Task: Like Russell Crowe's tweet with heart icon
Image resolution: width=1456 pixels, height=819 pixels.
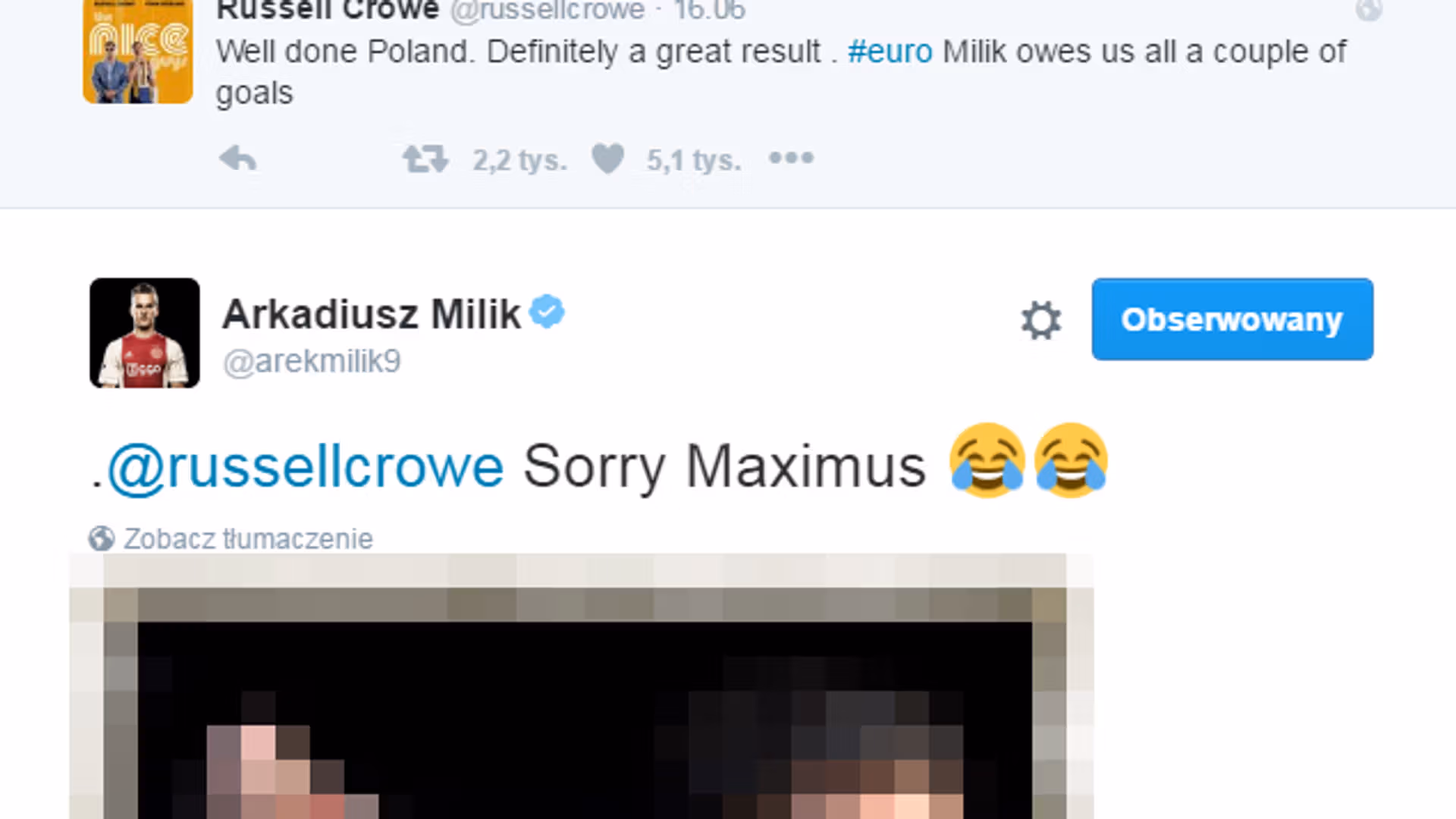Action: click(x=607, y=159)
